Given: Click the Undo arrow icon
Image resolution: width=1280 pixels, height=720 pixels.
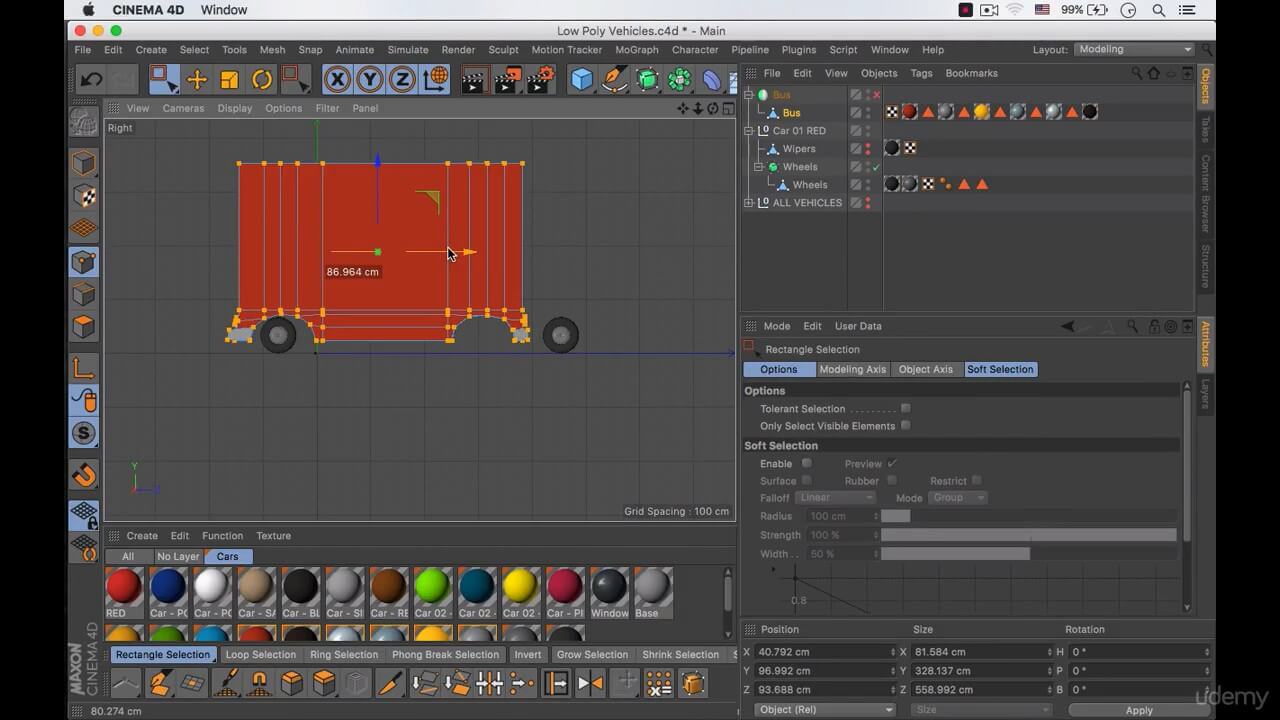Looking at the screenshot, I should [x=91, y=80].
